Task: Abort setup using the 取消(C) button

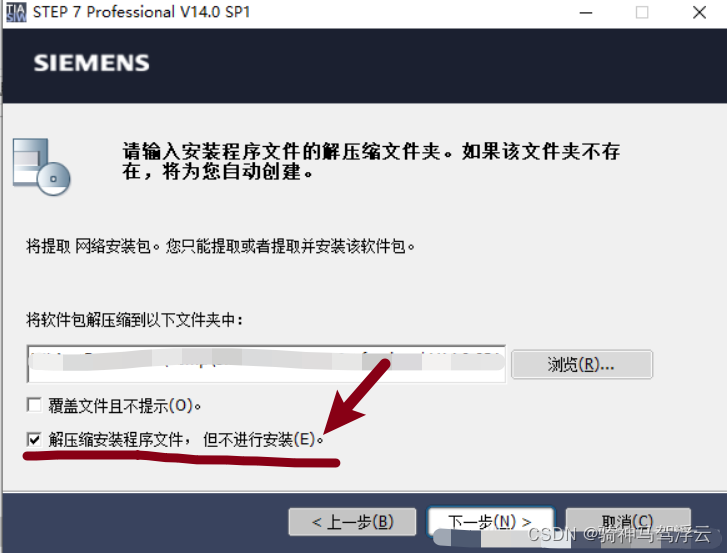Action: click(628, 522)
